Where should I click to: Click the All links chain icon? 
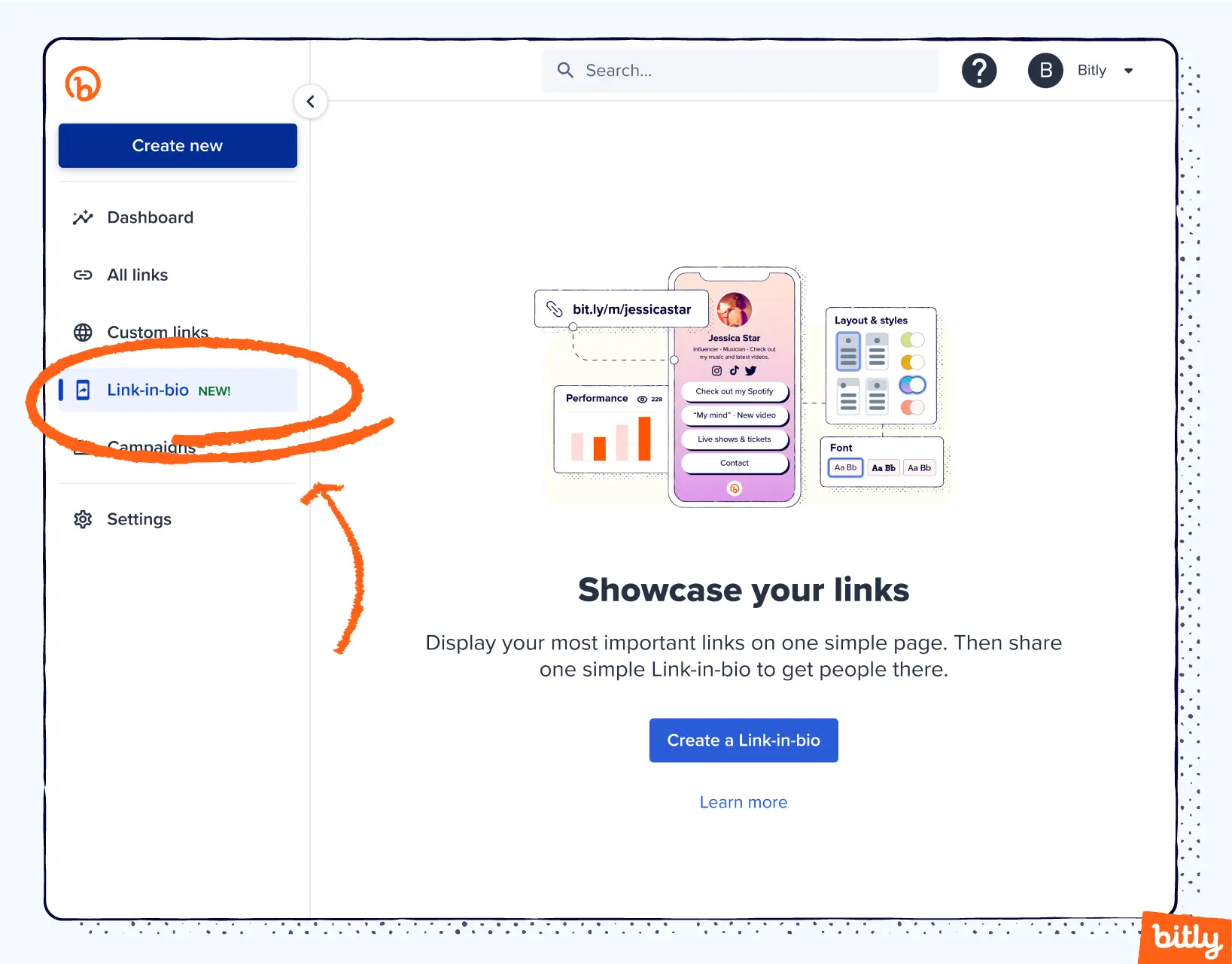[83, 275]
